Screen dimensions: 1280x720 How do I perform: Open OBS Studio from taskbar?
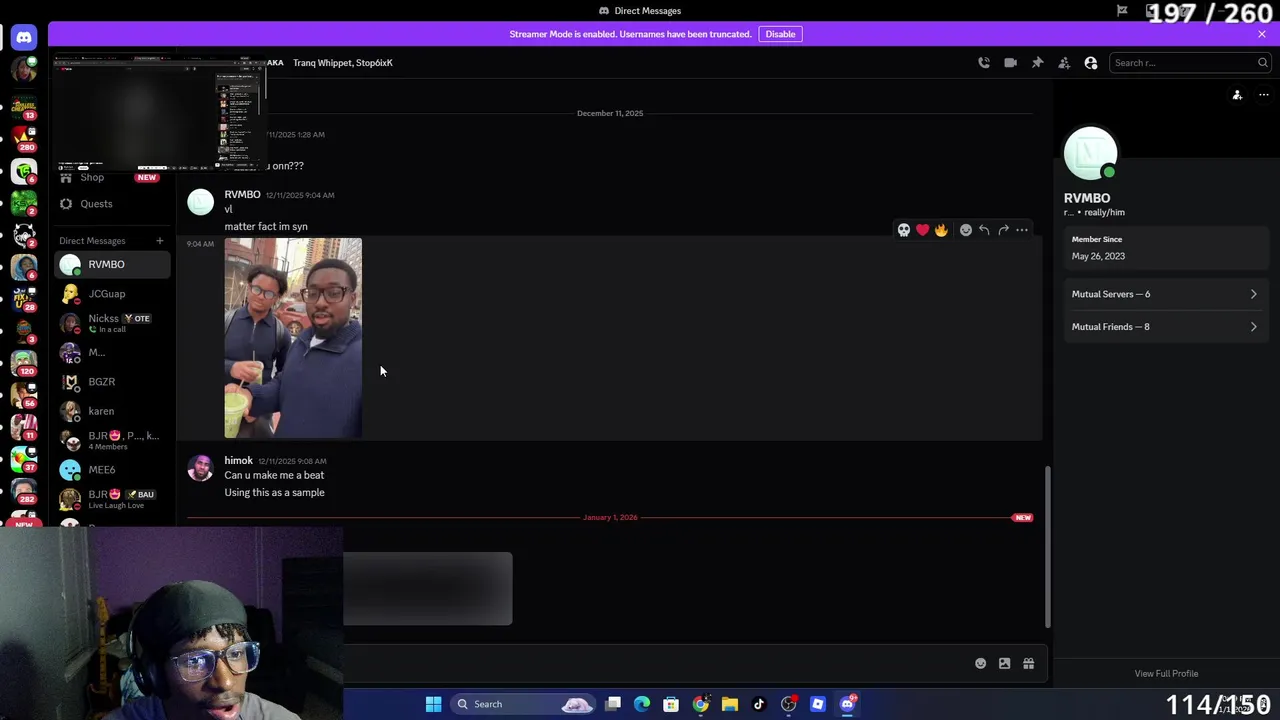pos(789,704)
